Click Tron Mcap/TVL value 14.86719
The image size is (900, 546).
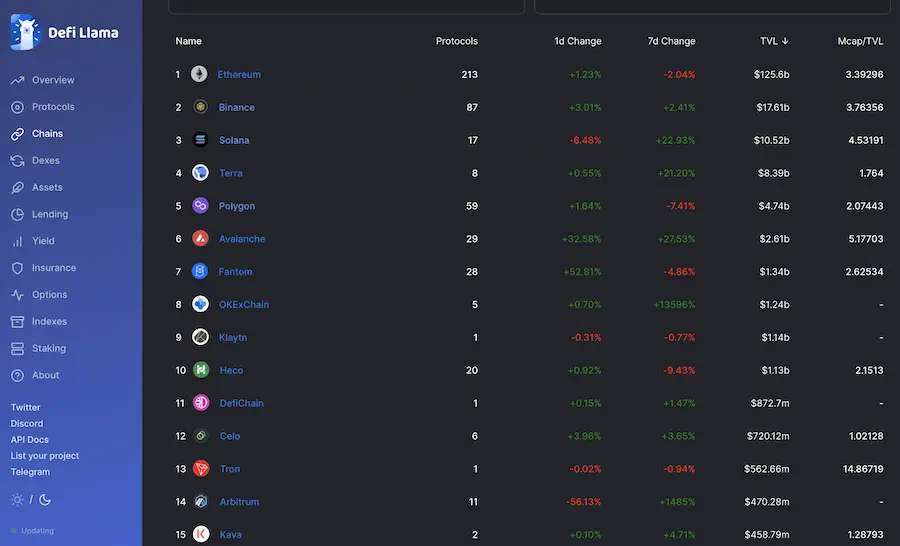[x=863, y=469]
